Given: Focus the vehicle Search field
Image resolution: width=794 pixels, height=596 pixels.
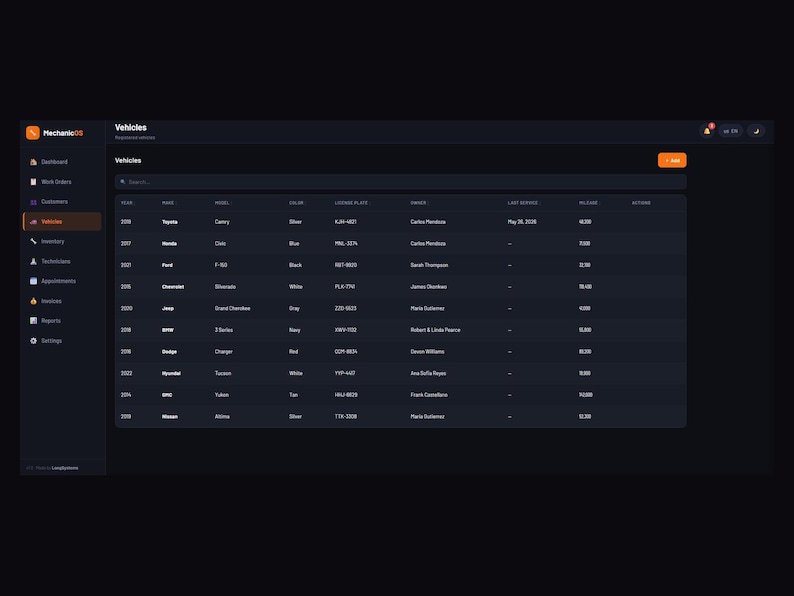Looking at the screenshot, I should point(401,182).
